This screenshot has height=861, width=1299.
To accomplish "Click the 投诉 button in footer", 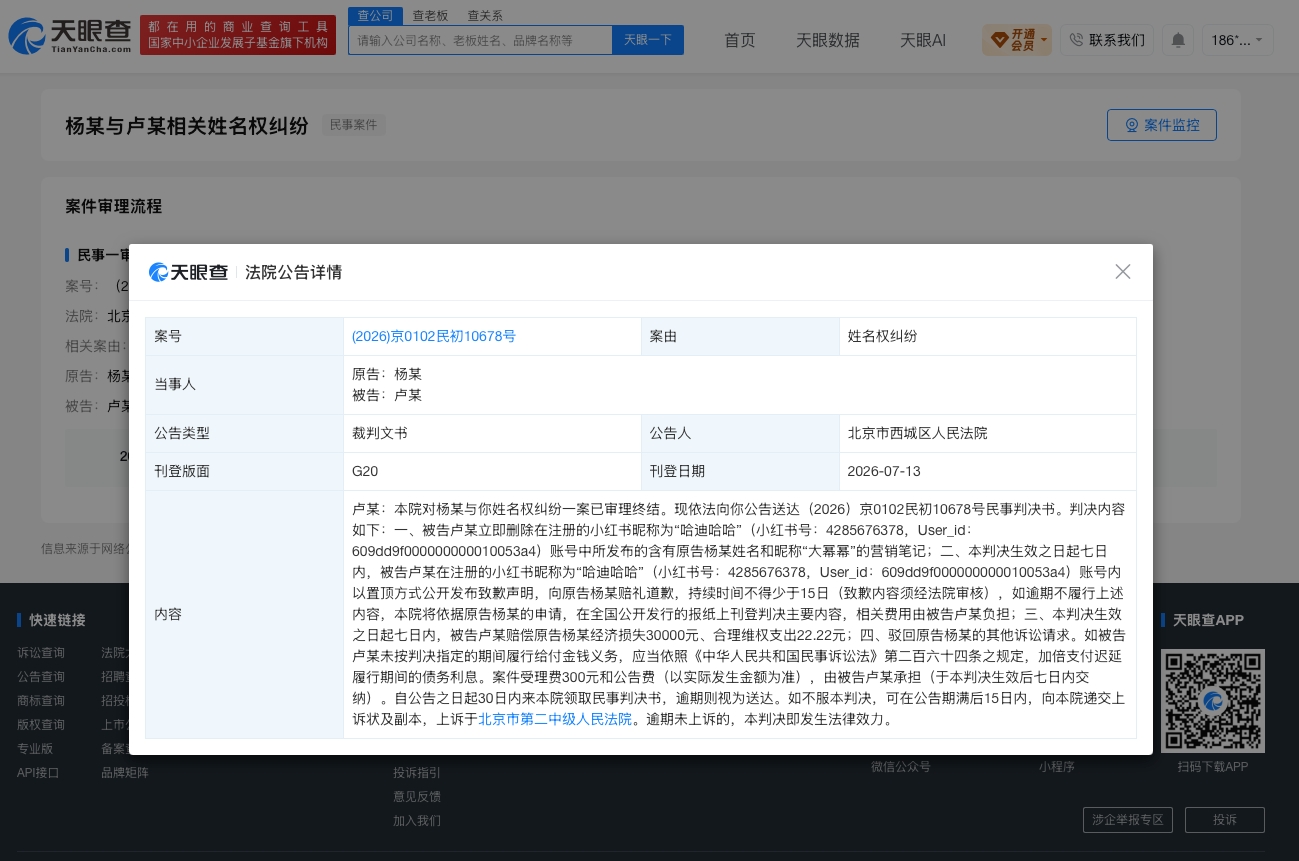I will (1225, 820).
